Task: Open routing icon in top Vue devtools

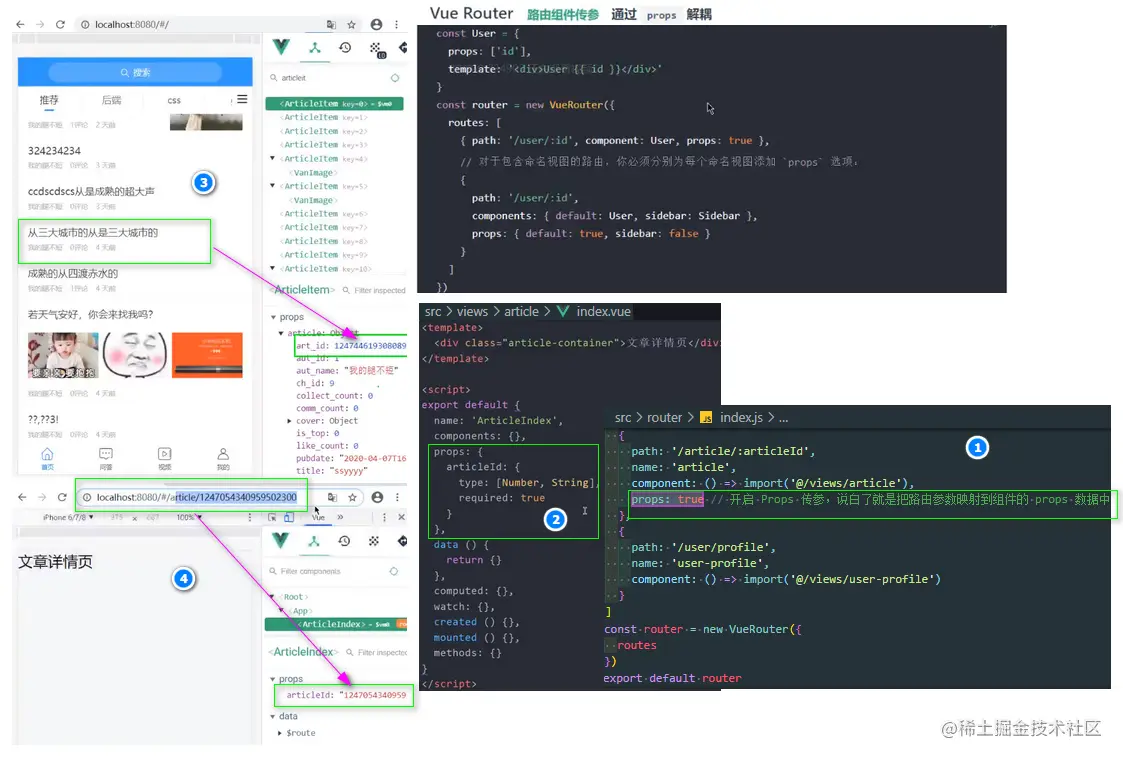Action: 403,47
